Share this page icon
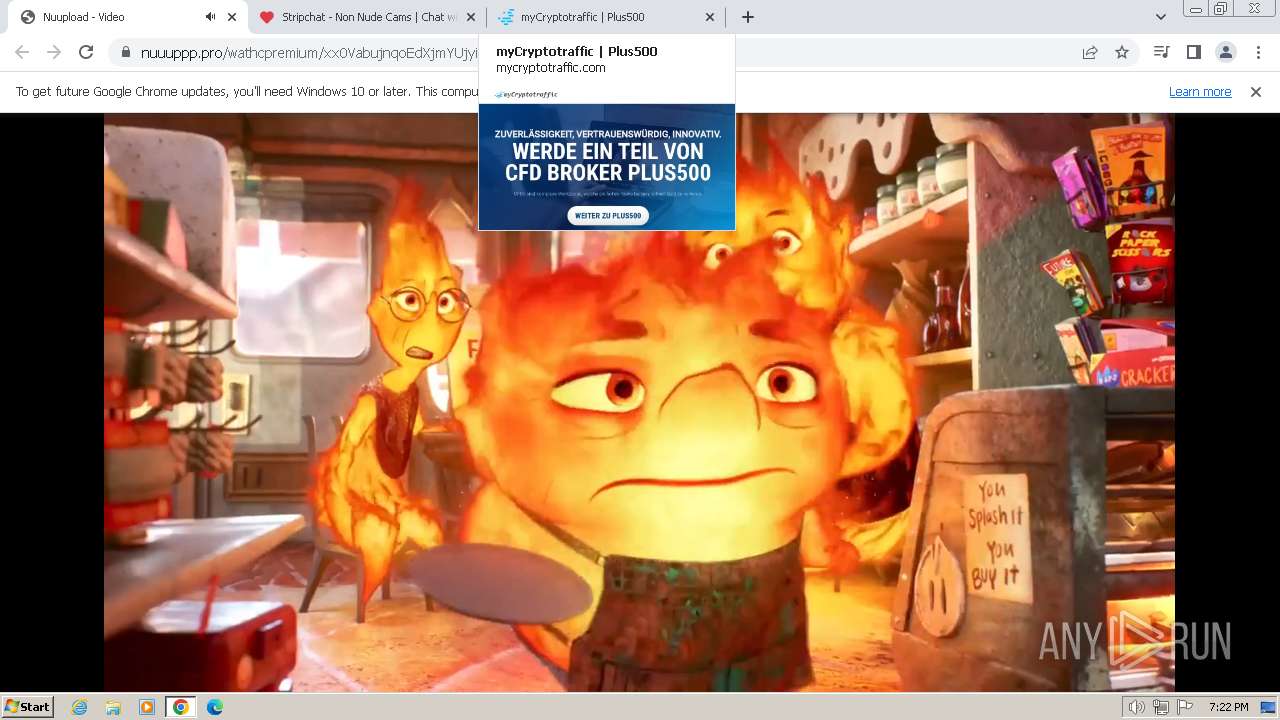 (1090, 52)
